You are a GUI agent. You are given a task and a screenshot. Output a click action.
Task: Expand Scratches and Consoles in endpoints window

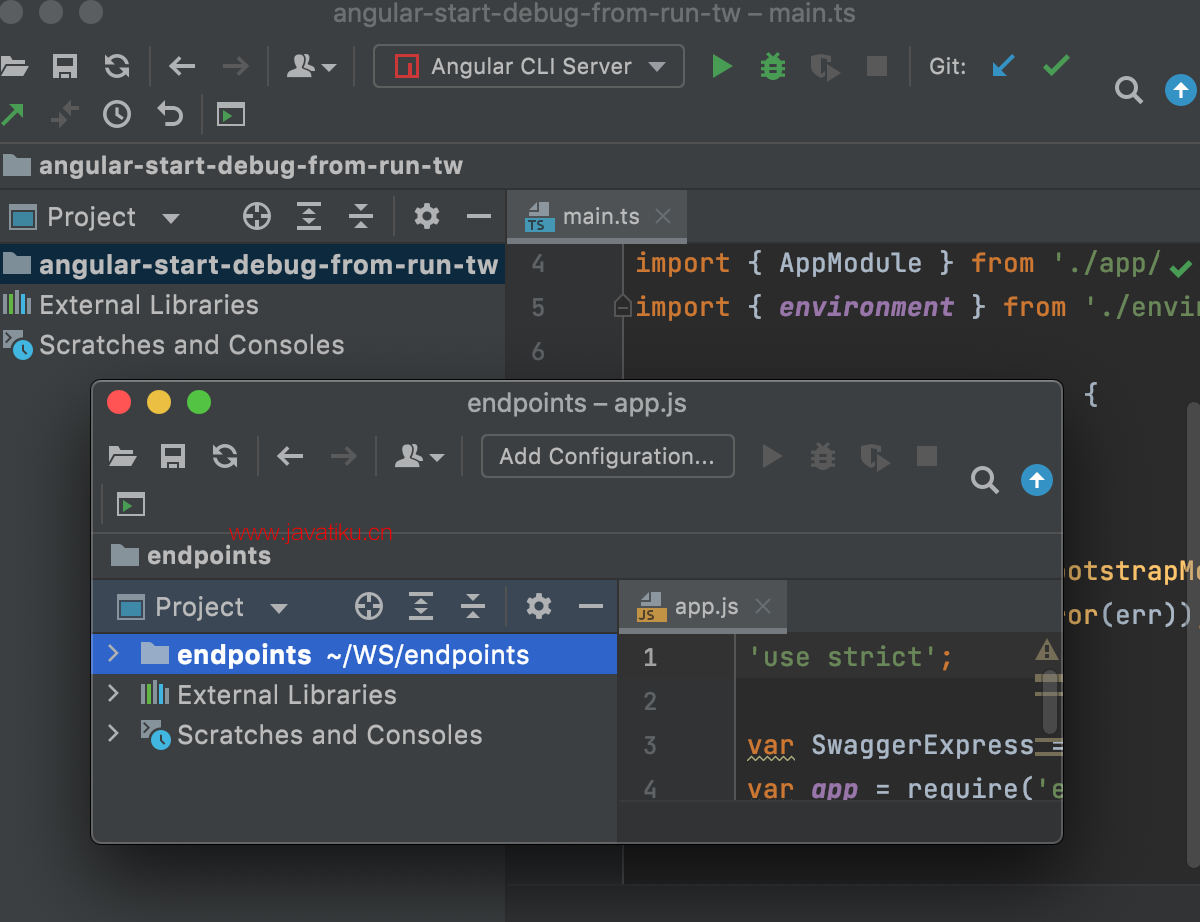pyautogui.click(x=113, y=734)
